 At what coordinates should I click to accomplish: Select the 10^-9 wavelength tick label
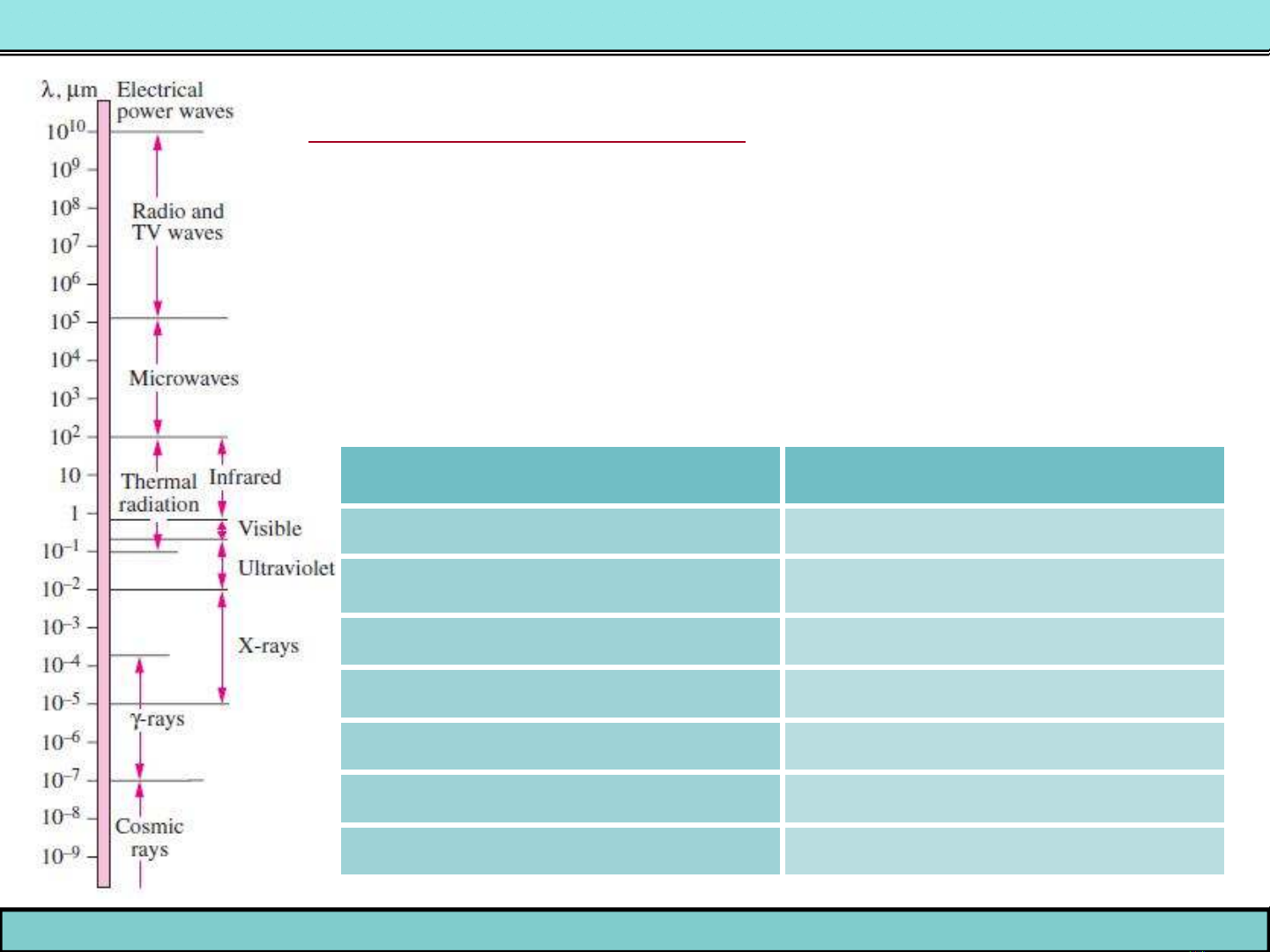coord(62,855)
